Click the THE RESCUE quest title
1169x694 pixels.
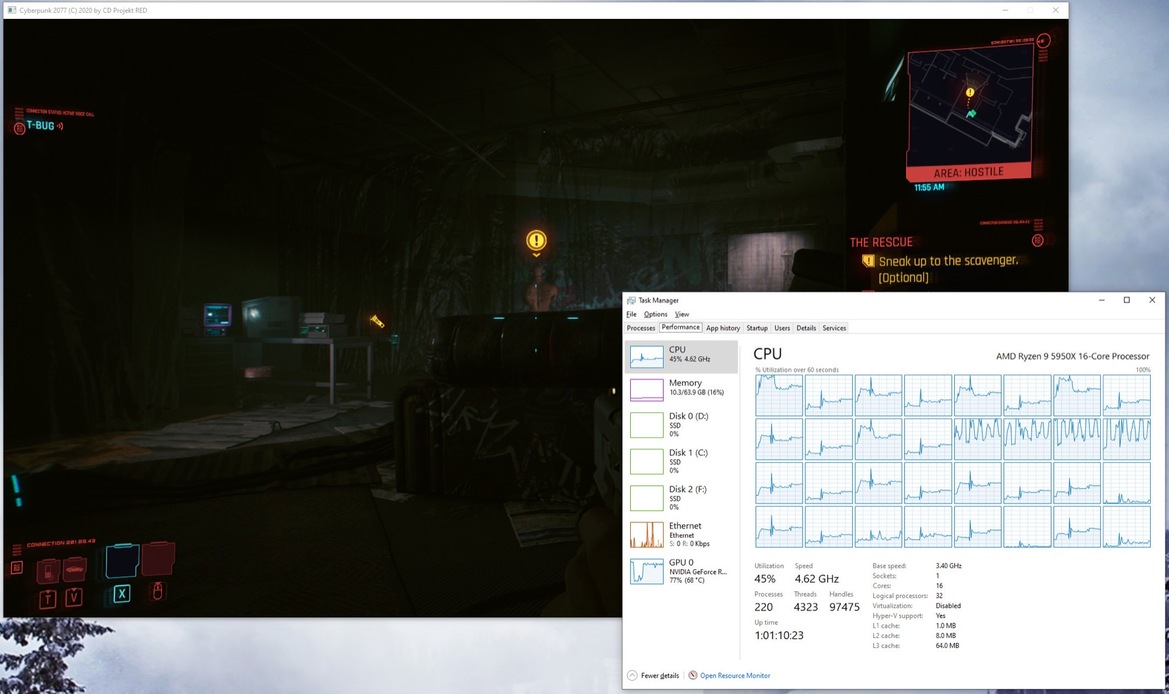point(881,242)
